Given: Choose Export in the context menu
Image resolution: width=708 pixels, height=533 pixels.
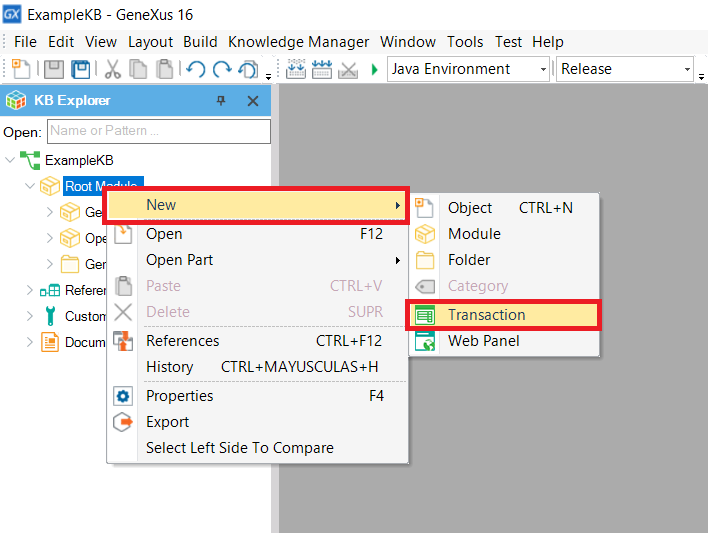Looking at the screenshot, I should pyautogui.click(x=257, y=422).
